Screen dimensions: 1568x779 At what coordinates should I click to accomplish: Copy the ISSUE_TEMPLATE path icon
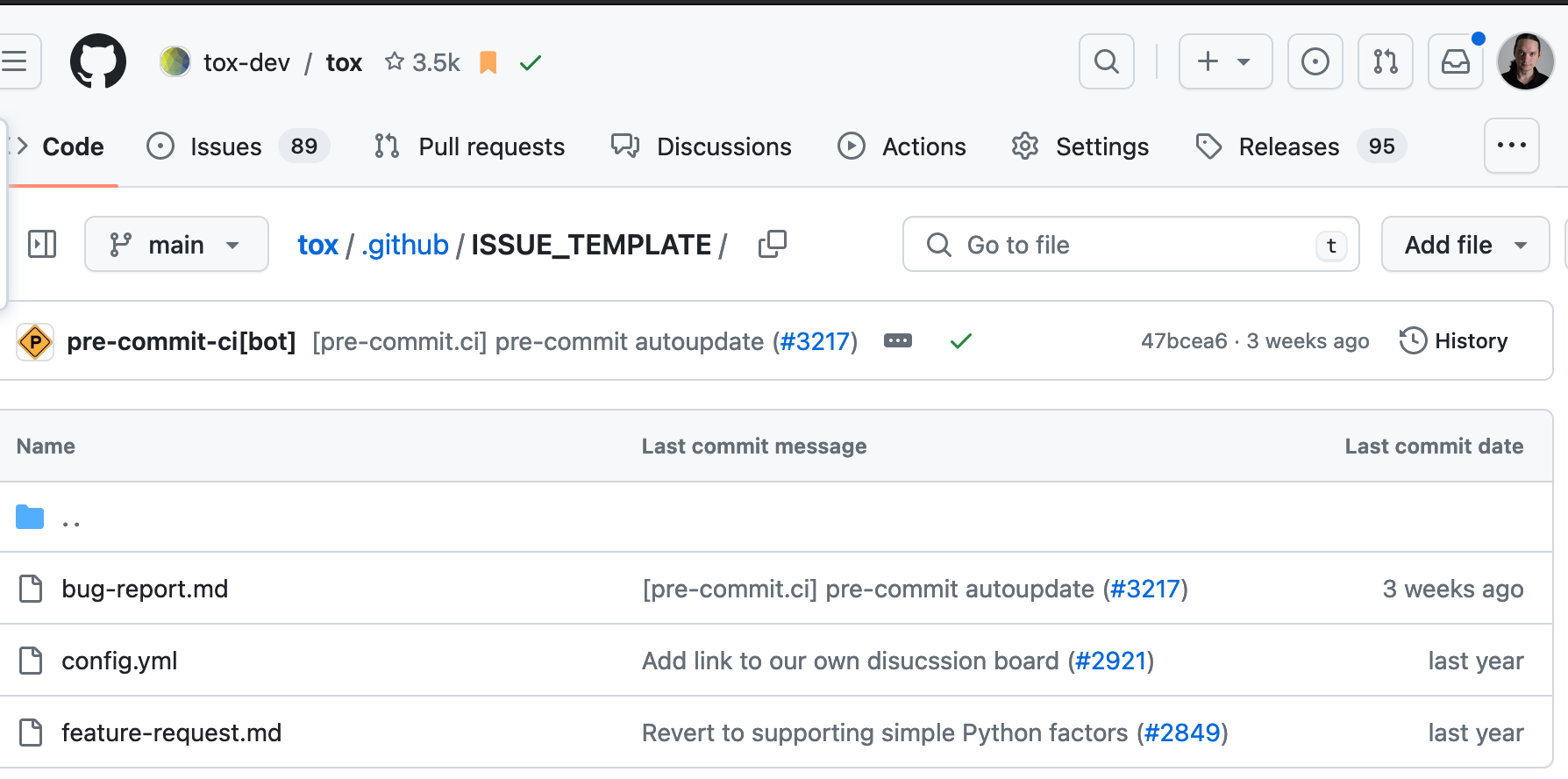coord(772,244)
